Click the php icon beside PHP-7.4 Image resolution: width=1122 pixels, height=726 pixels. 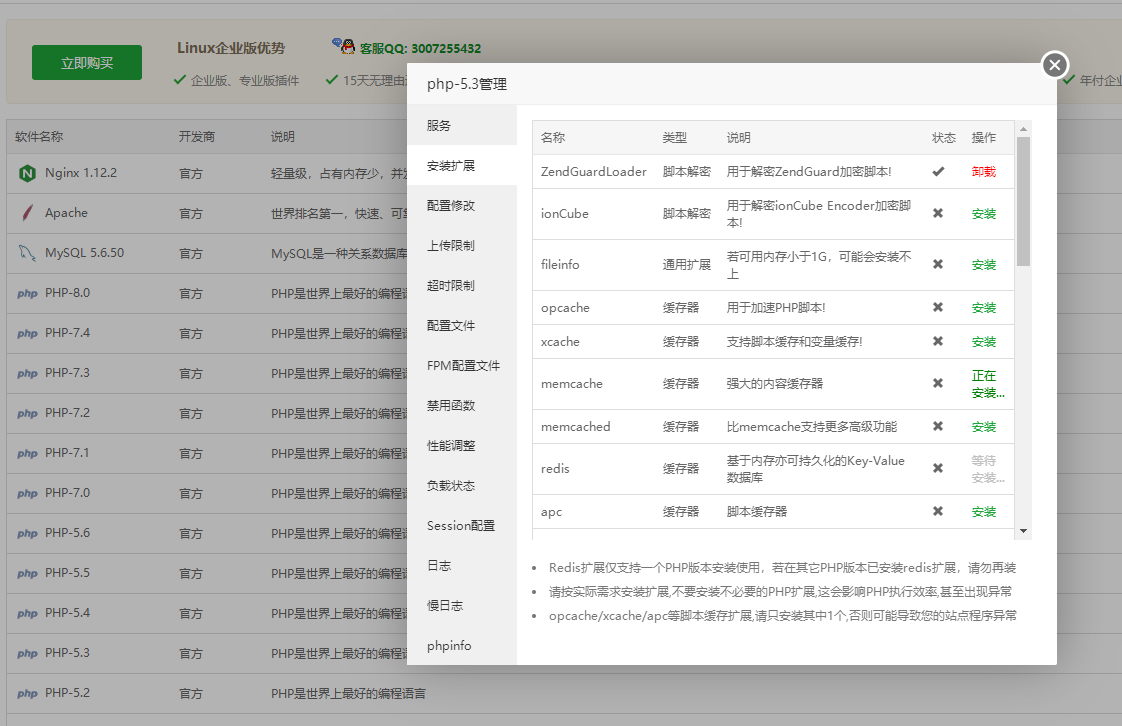click(27, 333)
